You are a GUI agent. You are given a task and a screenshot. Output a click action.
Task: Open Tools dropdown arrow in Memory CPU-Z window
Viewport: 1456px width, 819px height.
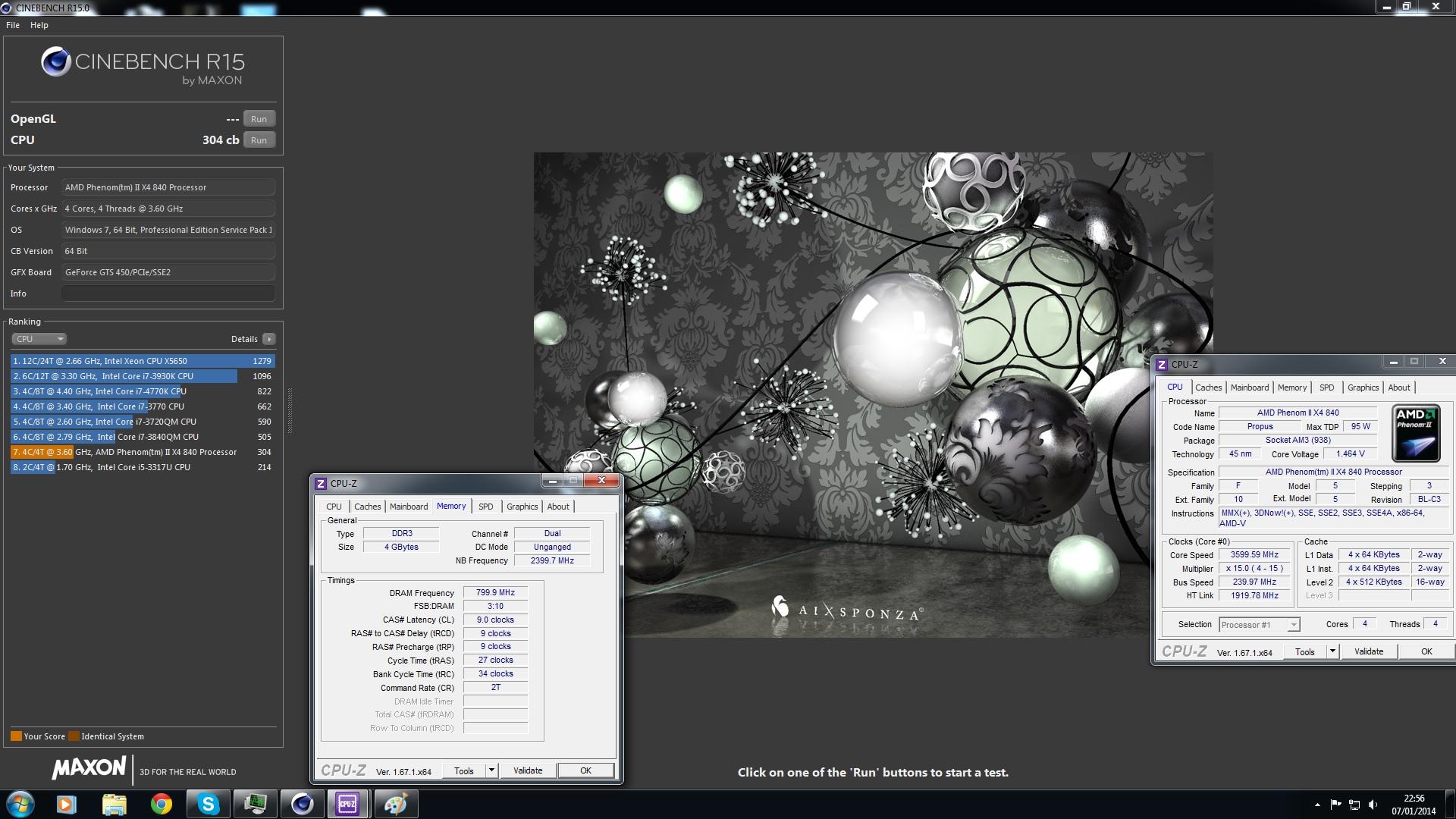coord(491,770)
